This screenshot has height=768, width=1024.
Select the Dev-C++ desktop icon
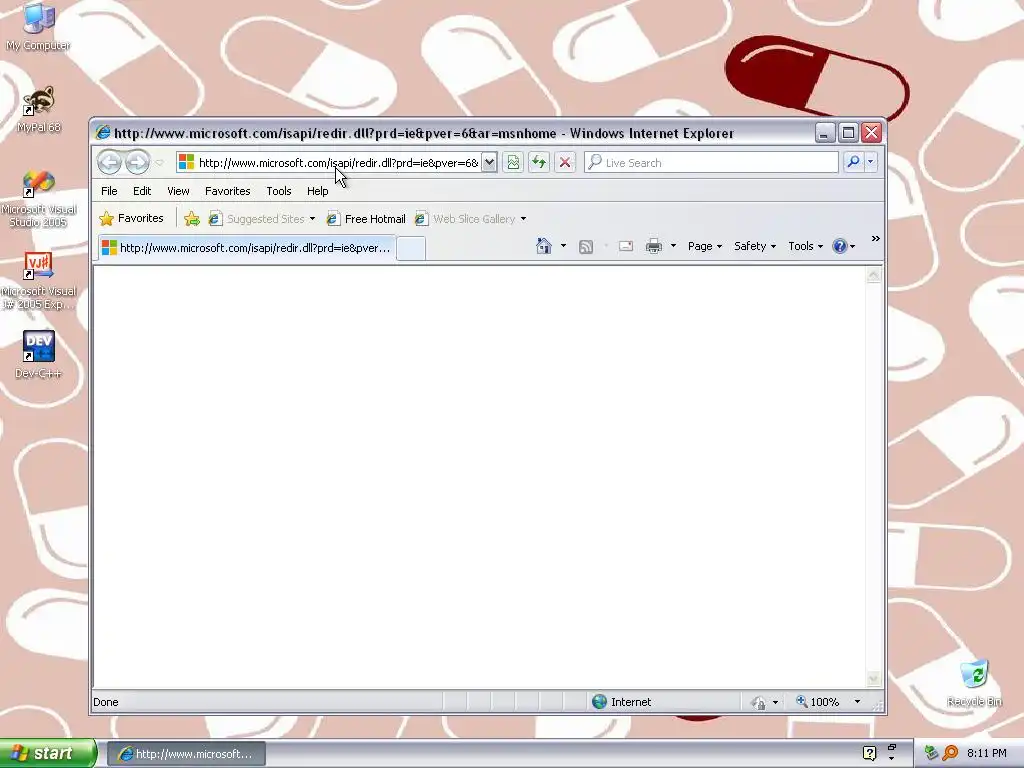[x=39, y=355]
